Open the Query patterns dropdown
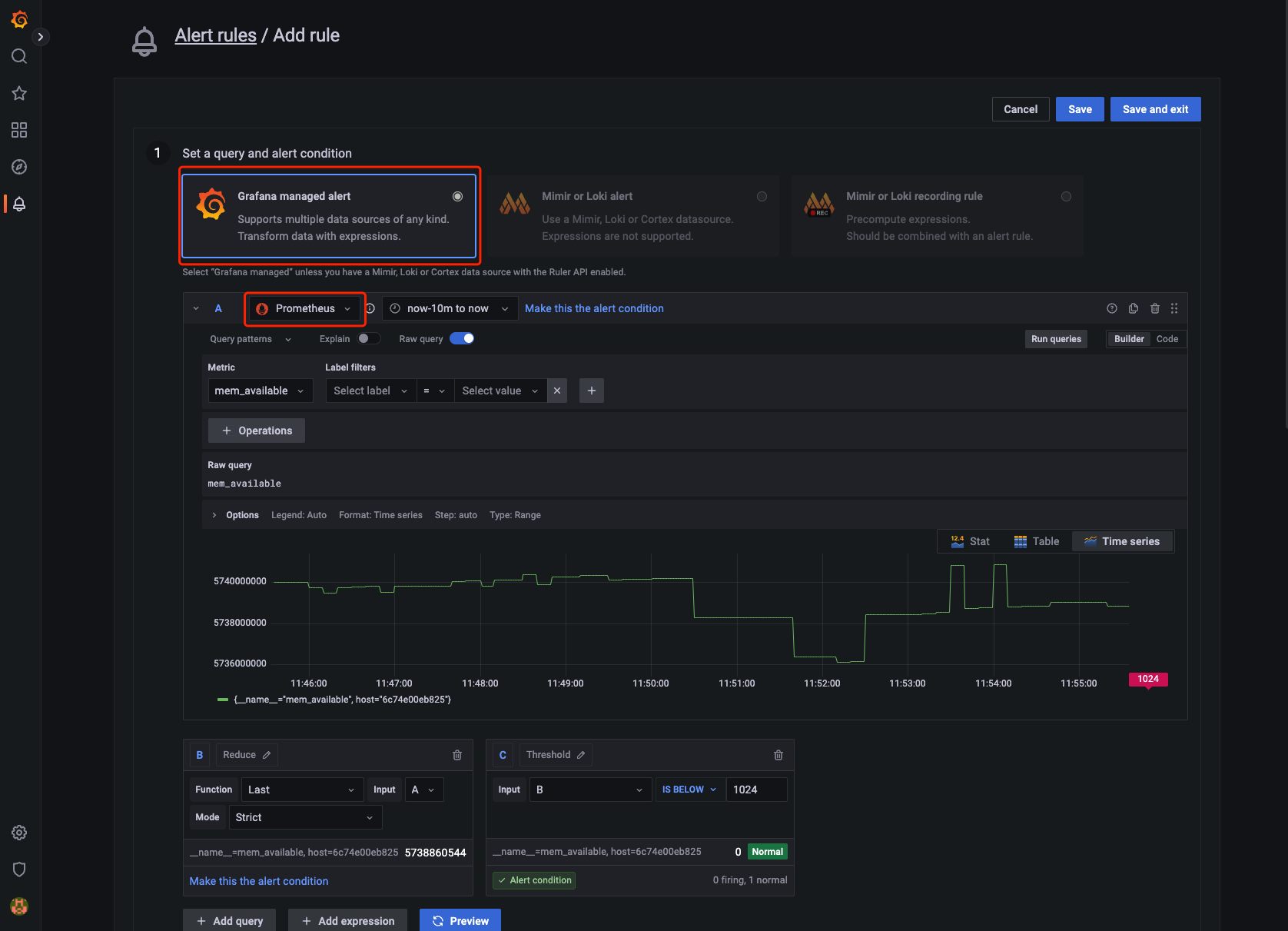1288x931 pixels. 251,339
